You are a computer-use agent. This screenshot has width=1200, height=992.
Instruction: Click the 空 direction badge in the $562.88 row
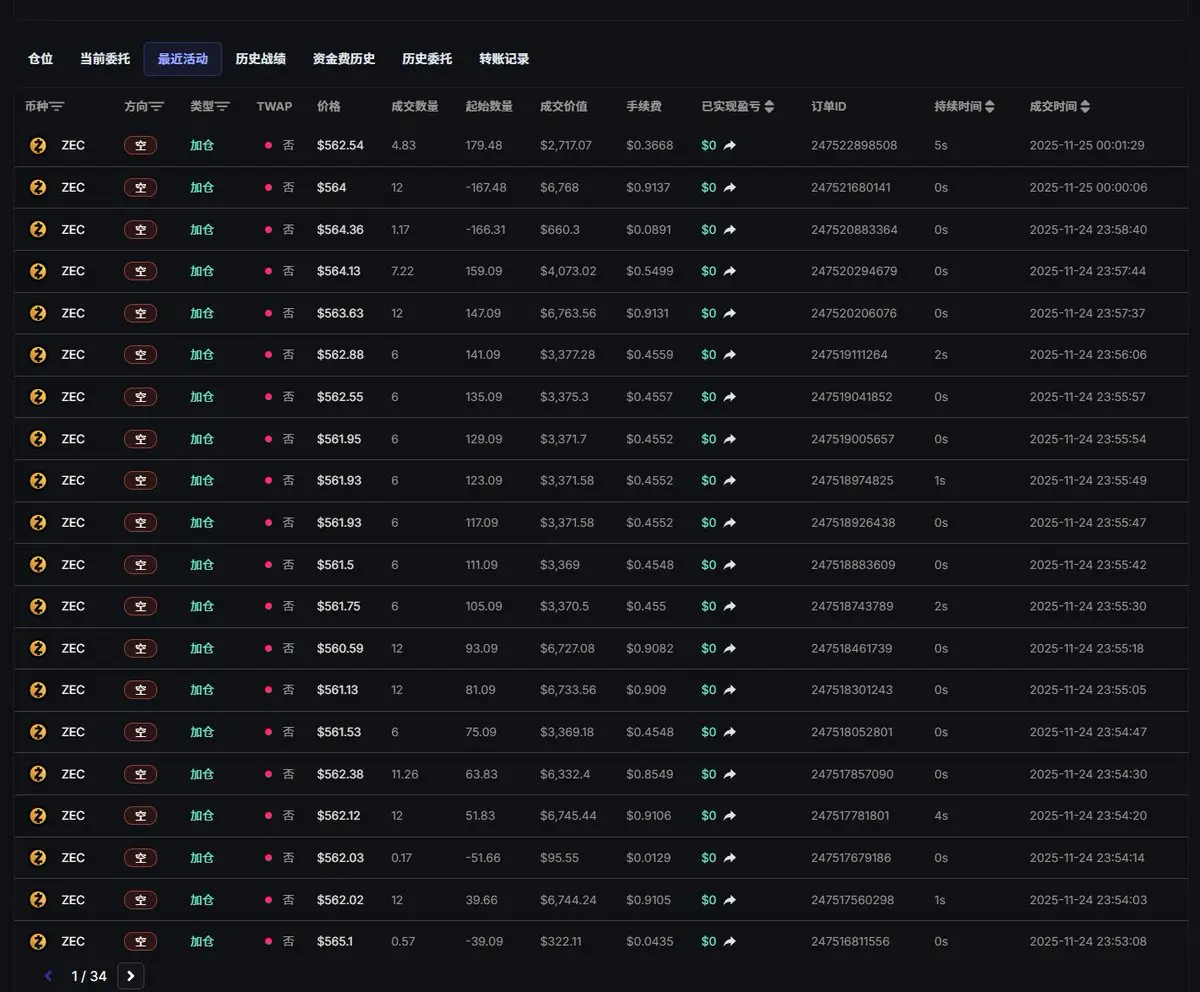tap(140, 355)
